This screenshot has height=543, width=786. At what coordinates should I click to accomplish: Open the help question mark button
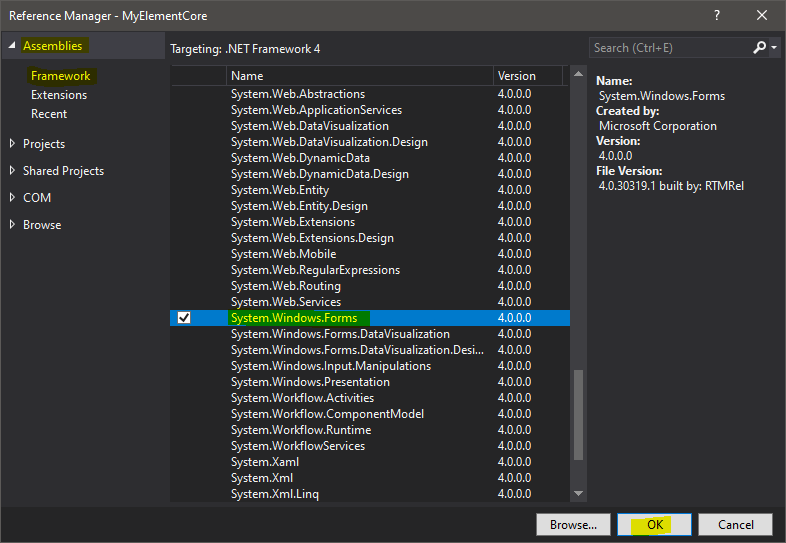click(716, 15)
